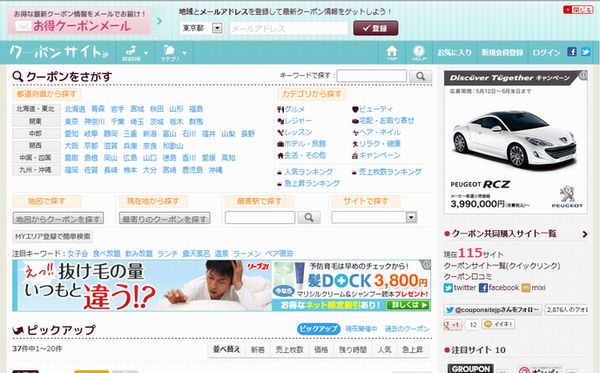Switch to the 現在開催中 tab
Screen dimensions: 600x373
(361, 329)
